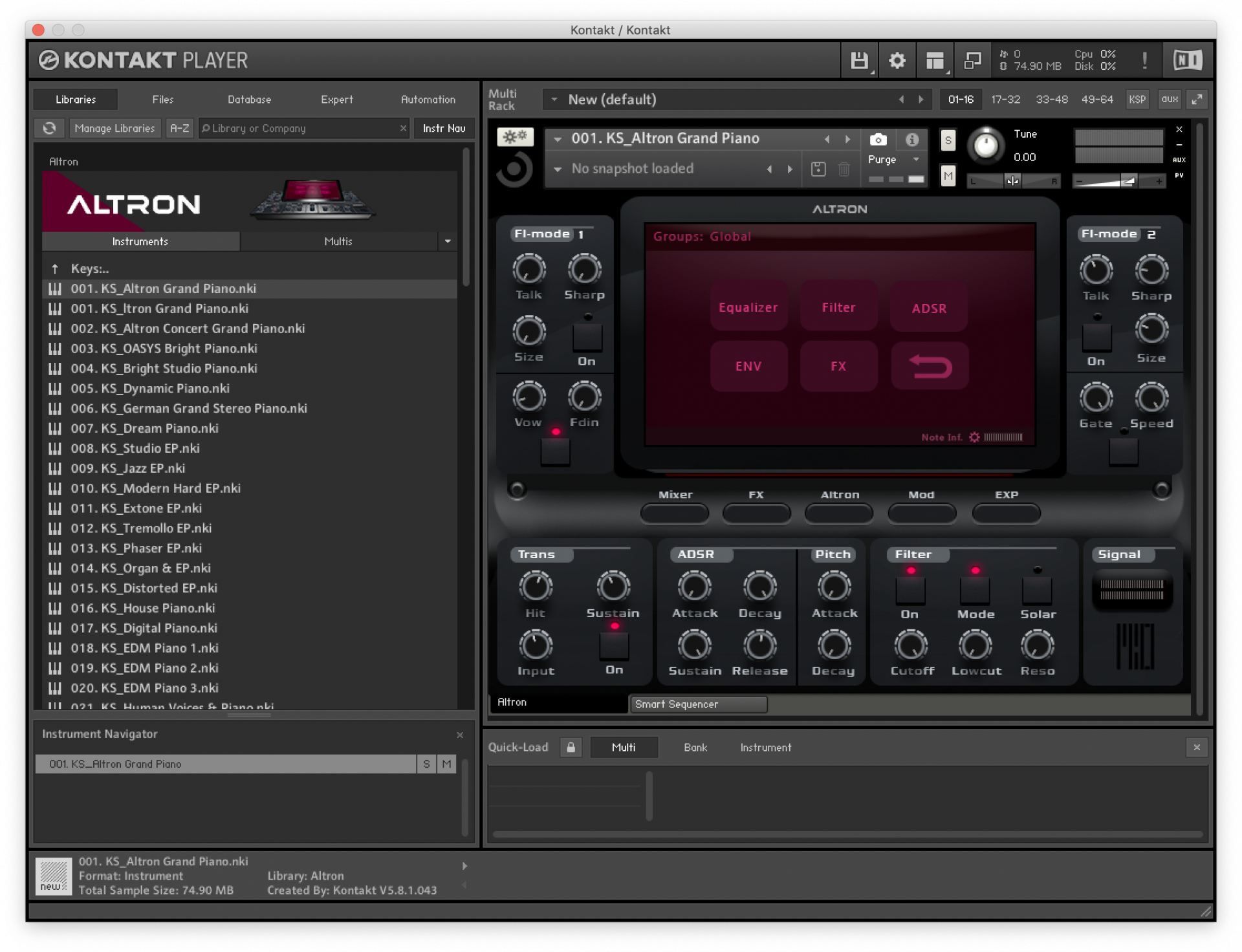Clear the library search field
This screenshot has height=952, width=1242.
point(403,128)
